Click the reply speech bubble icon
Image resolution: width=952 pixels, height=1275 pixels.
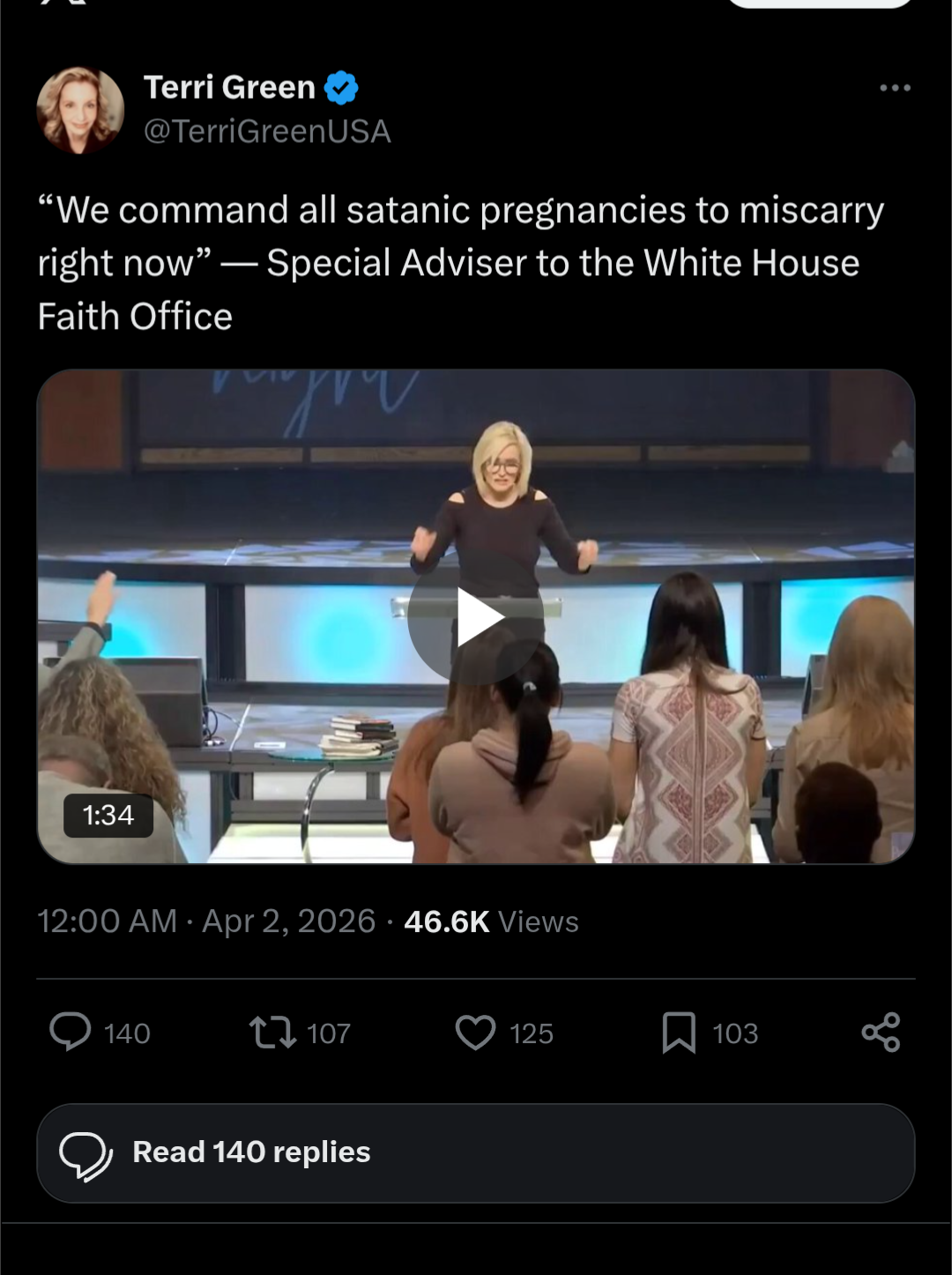(71, 1032)
